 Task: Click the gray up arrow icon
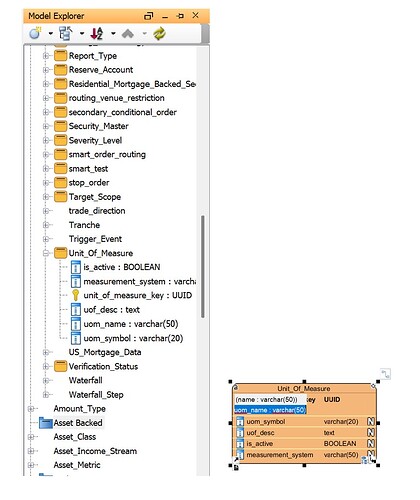click(128, 33)
